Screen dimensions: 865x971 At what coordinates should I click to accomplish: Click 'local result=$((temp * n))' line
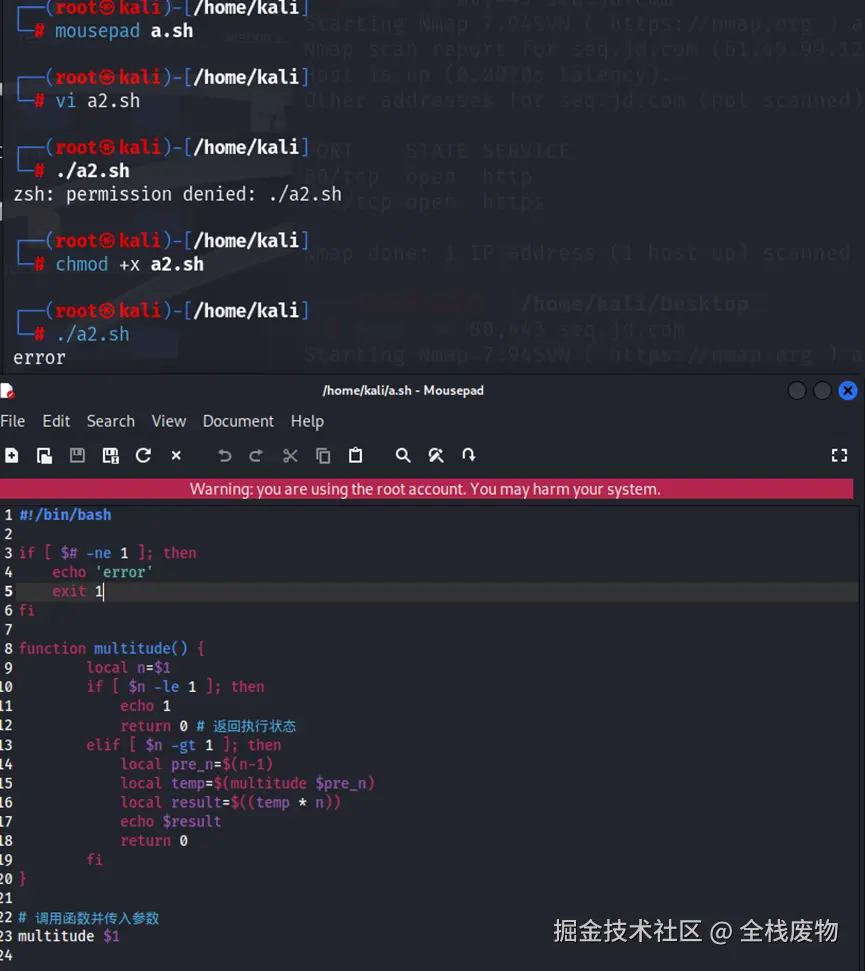coord(230,802)
